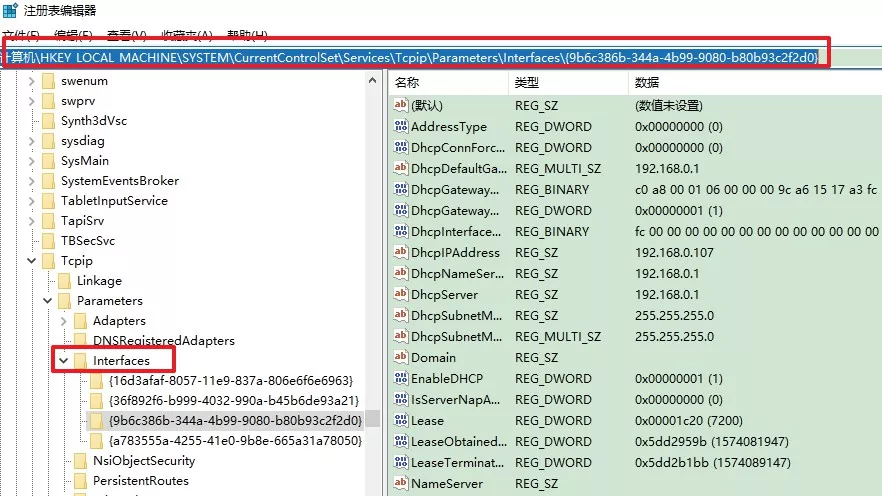Click the DhcpIPAddress string value icon

[x=401, y=253]
